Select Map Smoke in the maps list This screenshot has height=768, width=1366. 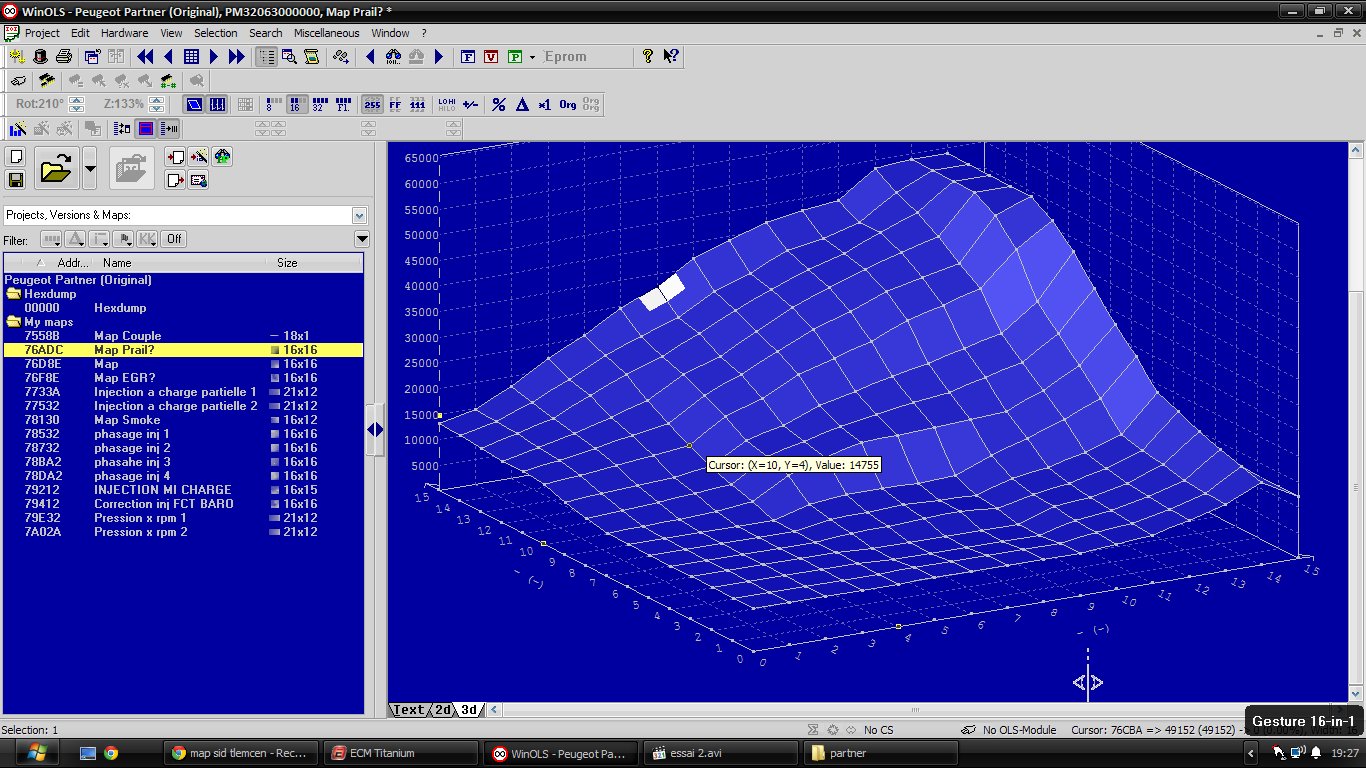tap(127, 420)
